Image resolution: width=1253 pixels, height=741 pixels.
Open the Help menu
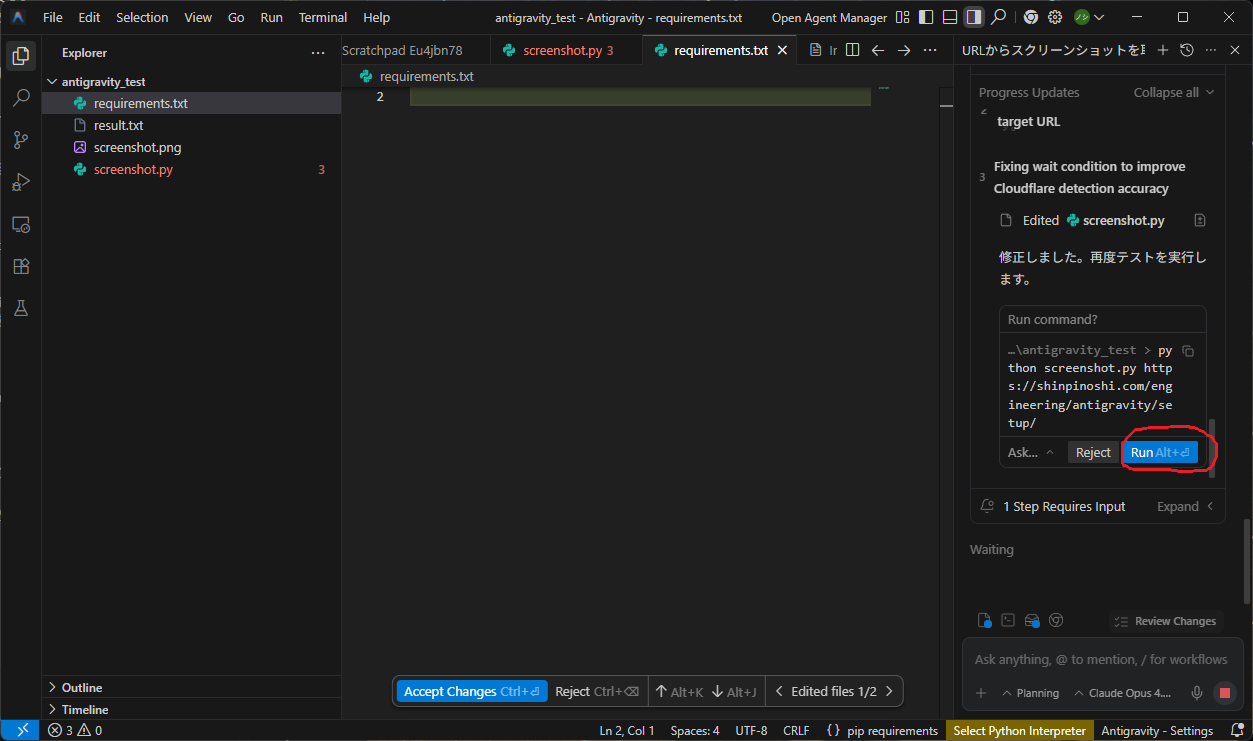point(377,17)
